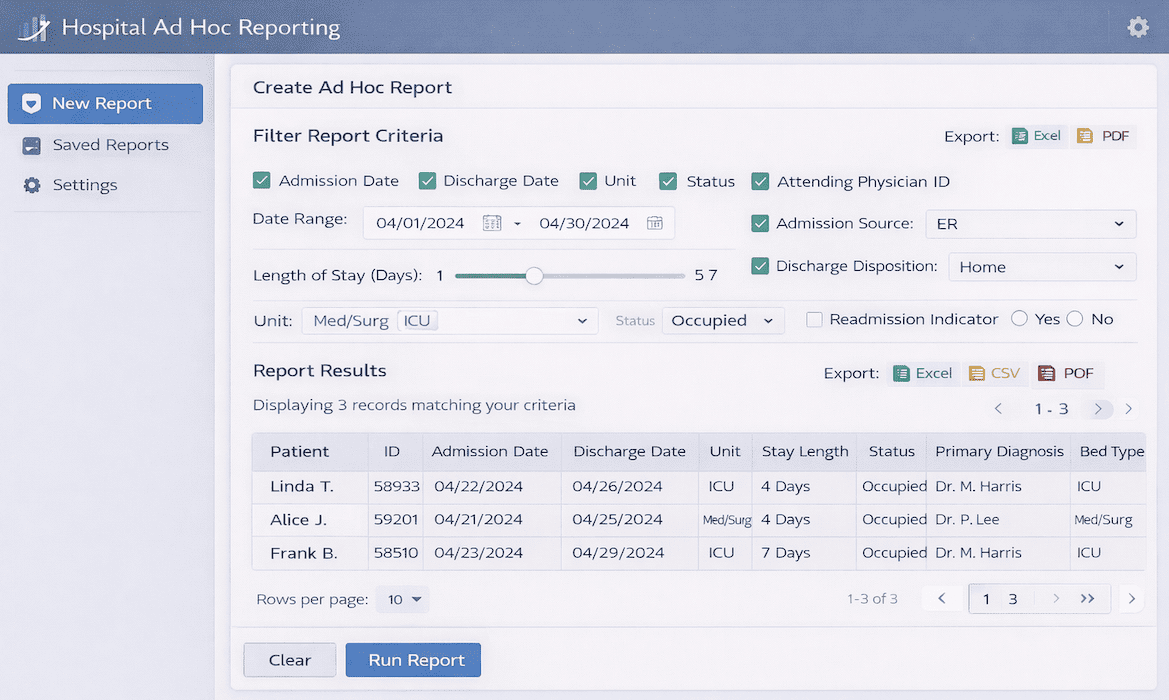Open Saved Reports in the sidebar
This screenshot has height=700, width=1169.
coord(110,145)
